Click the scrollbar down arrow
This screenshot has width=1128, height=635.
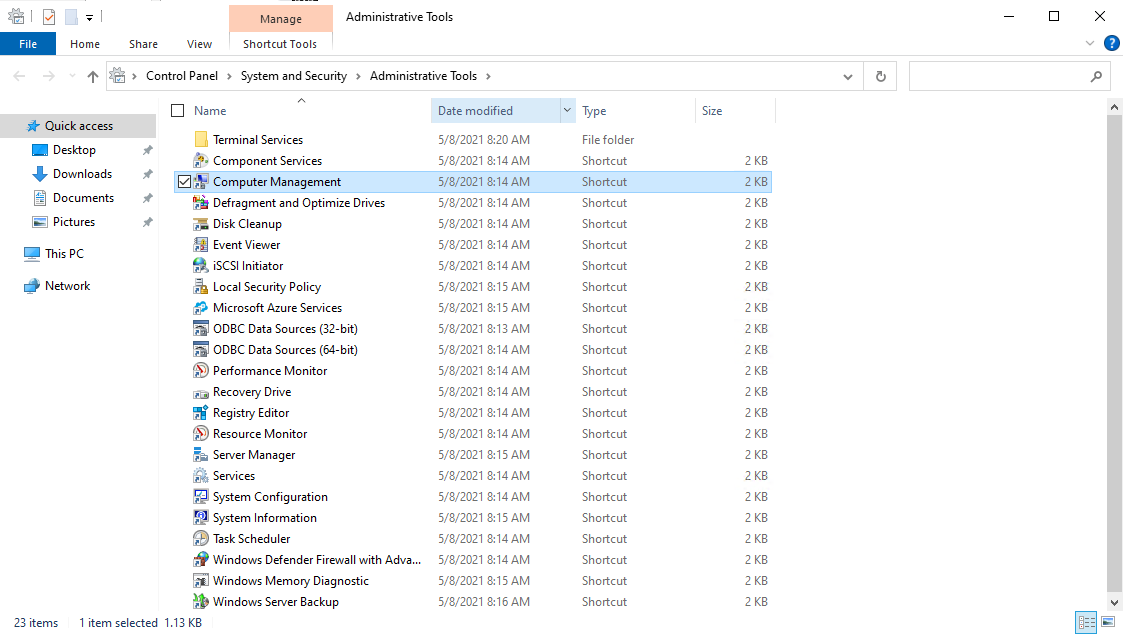(x=1114, y=603)
